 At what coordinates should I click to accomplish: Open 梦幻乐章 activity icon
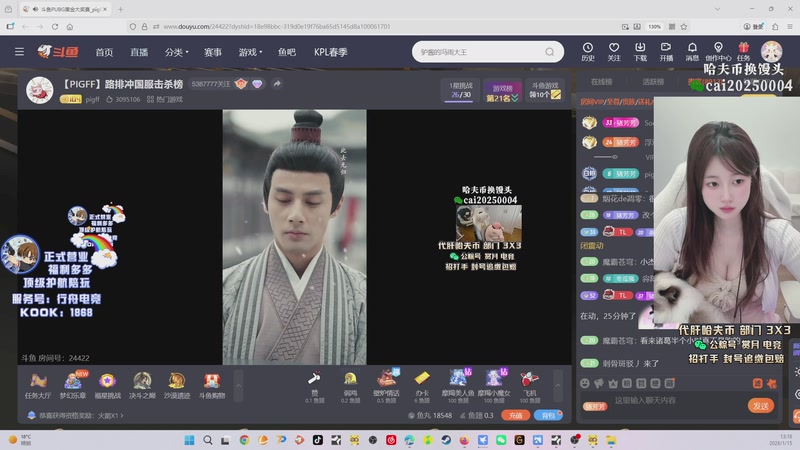click(72, 386)
